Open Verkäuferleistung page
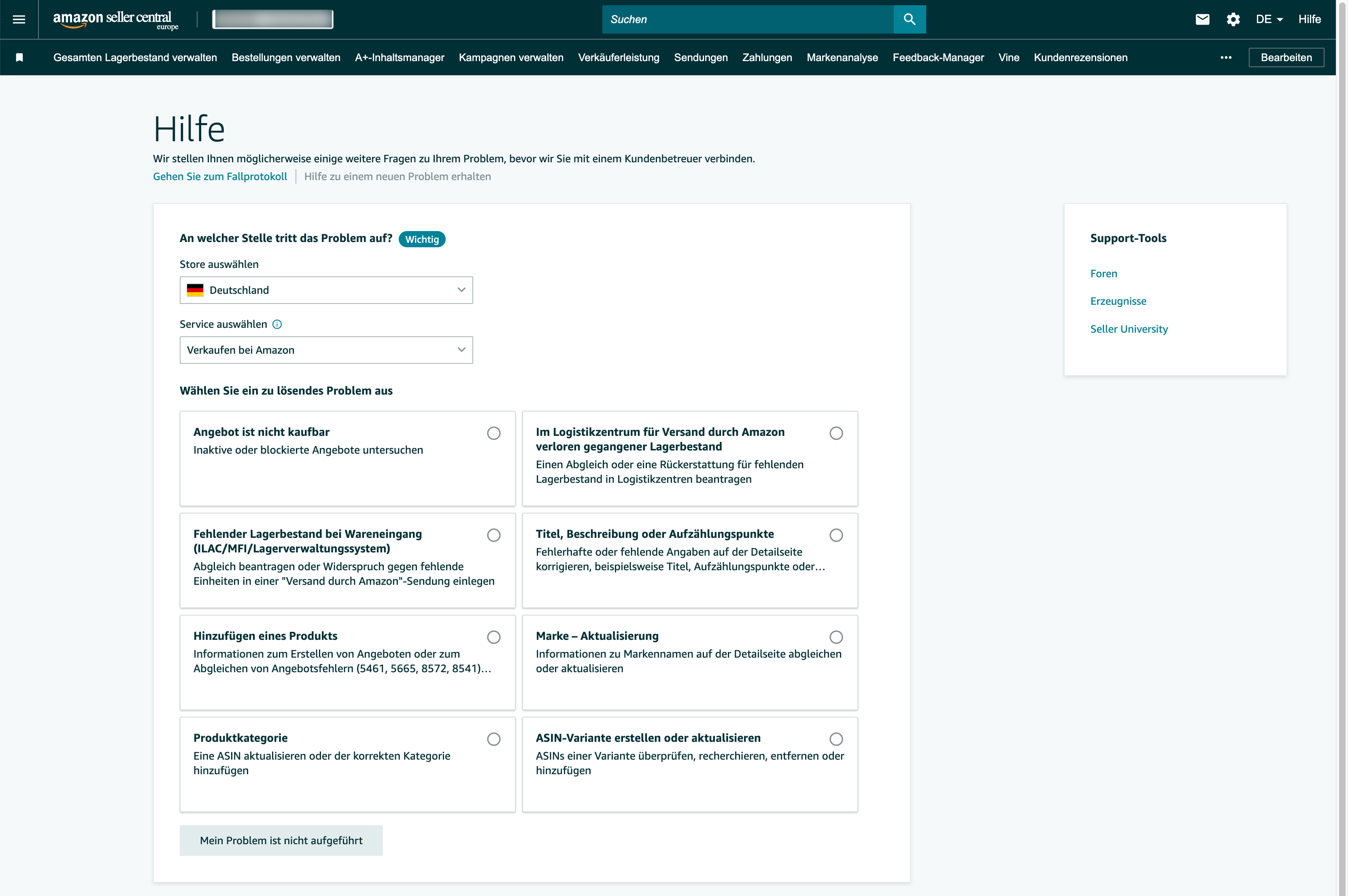Viewport: 1348px width, 896px height. point(618,57)
